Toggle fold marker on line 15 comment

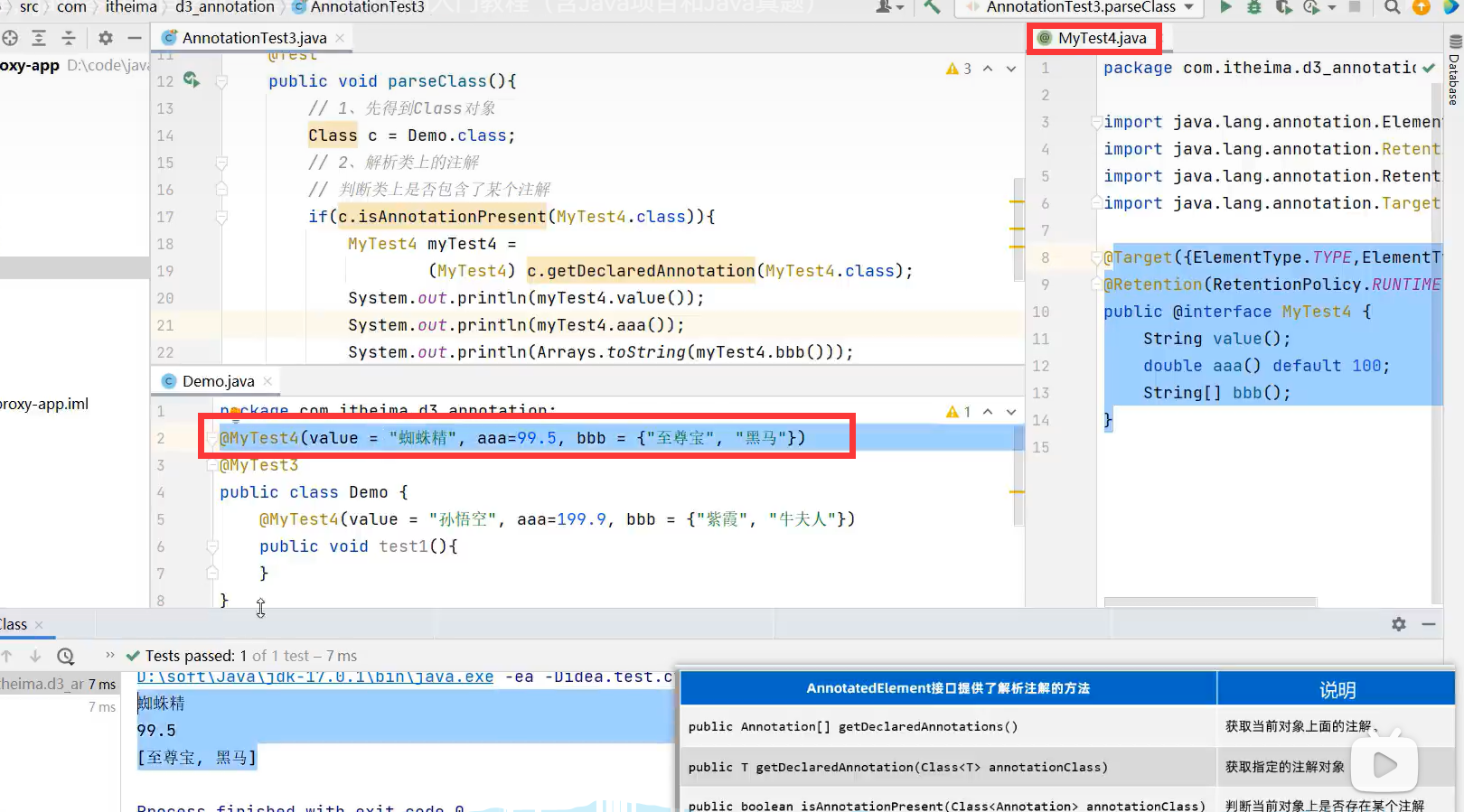pos(221,163)
